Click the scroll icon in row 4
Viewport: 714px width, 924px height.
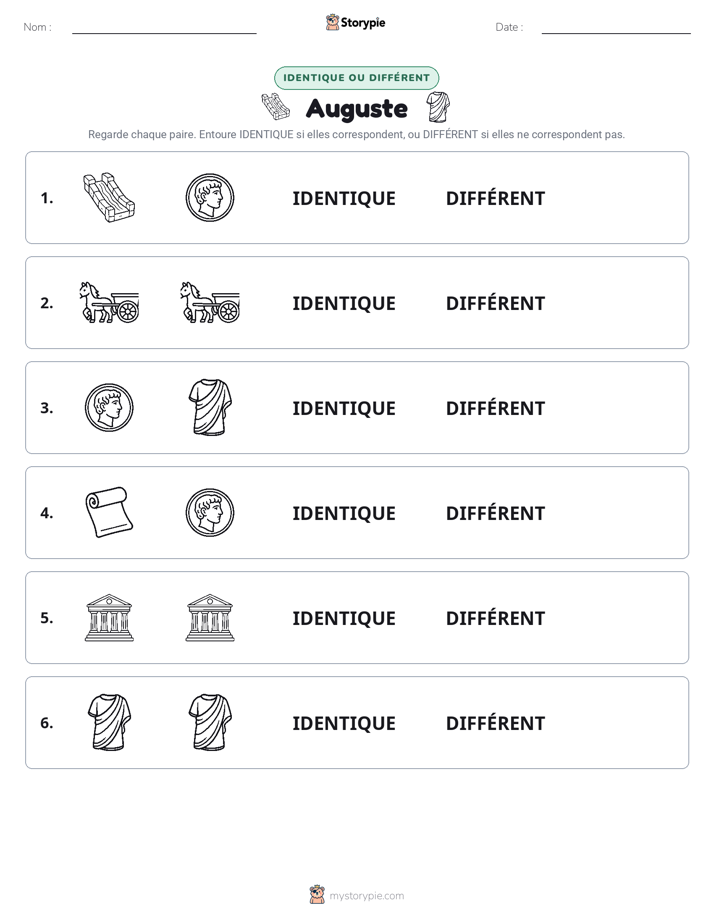109,512
